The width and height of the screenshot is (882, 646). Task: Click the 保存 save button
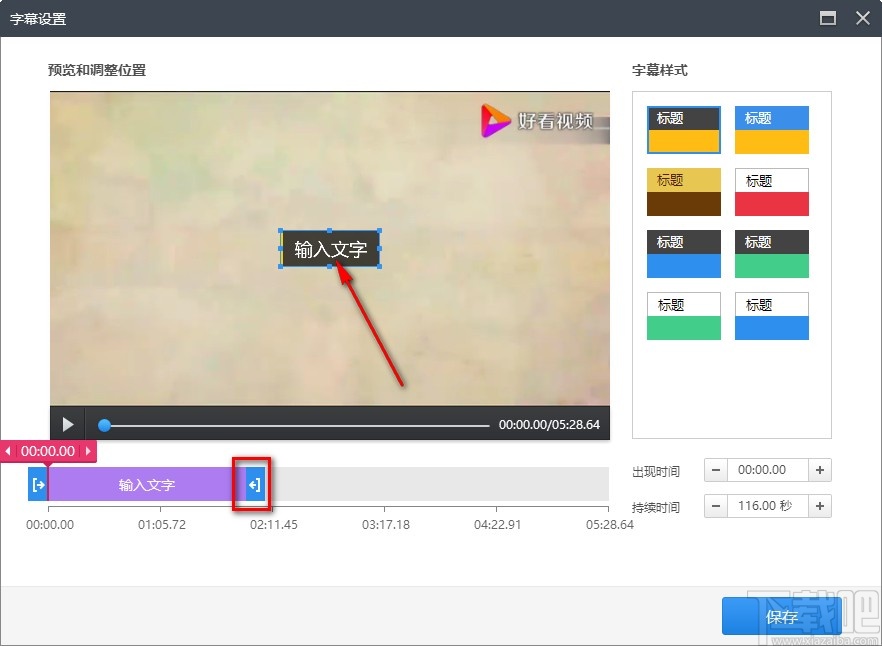[781, 617]
